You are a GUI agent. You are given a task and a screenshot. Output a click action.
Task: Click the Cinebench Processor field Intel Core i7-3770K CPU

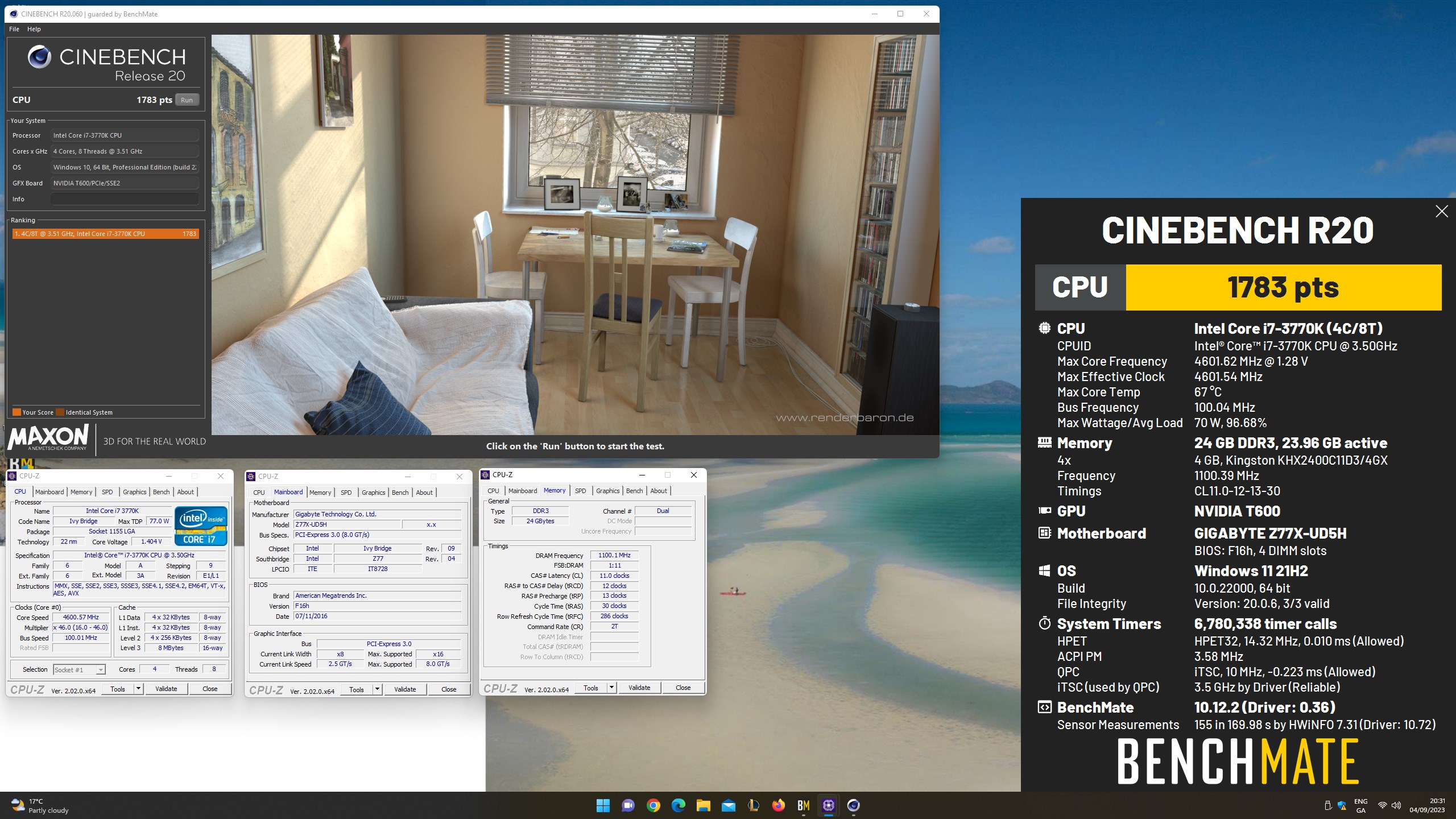point(125,135)
